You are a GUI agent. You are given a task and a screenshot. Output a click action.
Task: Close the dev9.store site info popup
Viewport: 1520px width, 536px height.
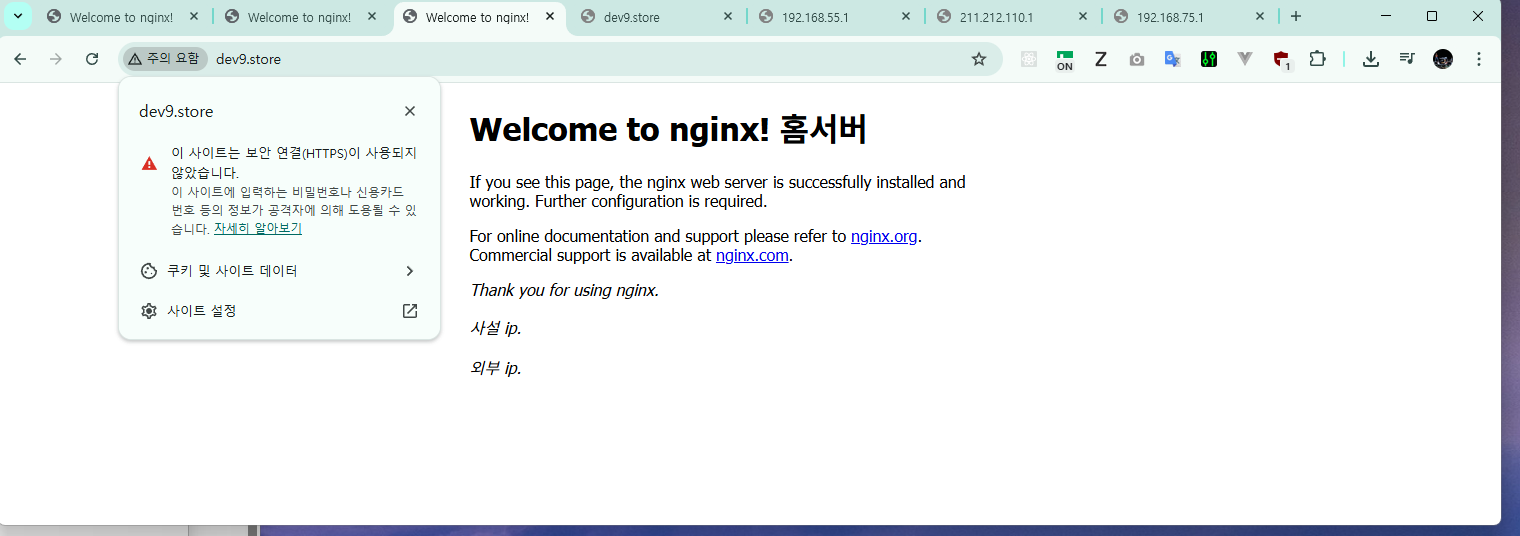(x=410, y=111)
